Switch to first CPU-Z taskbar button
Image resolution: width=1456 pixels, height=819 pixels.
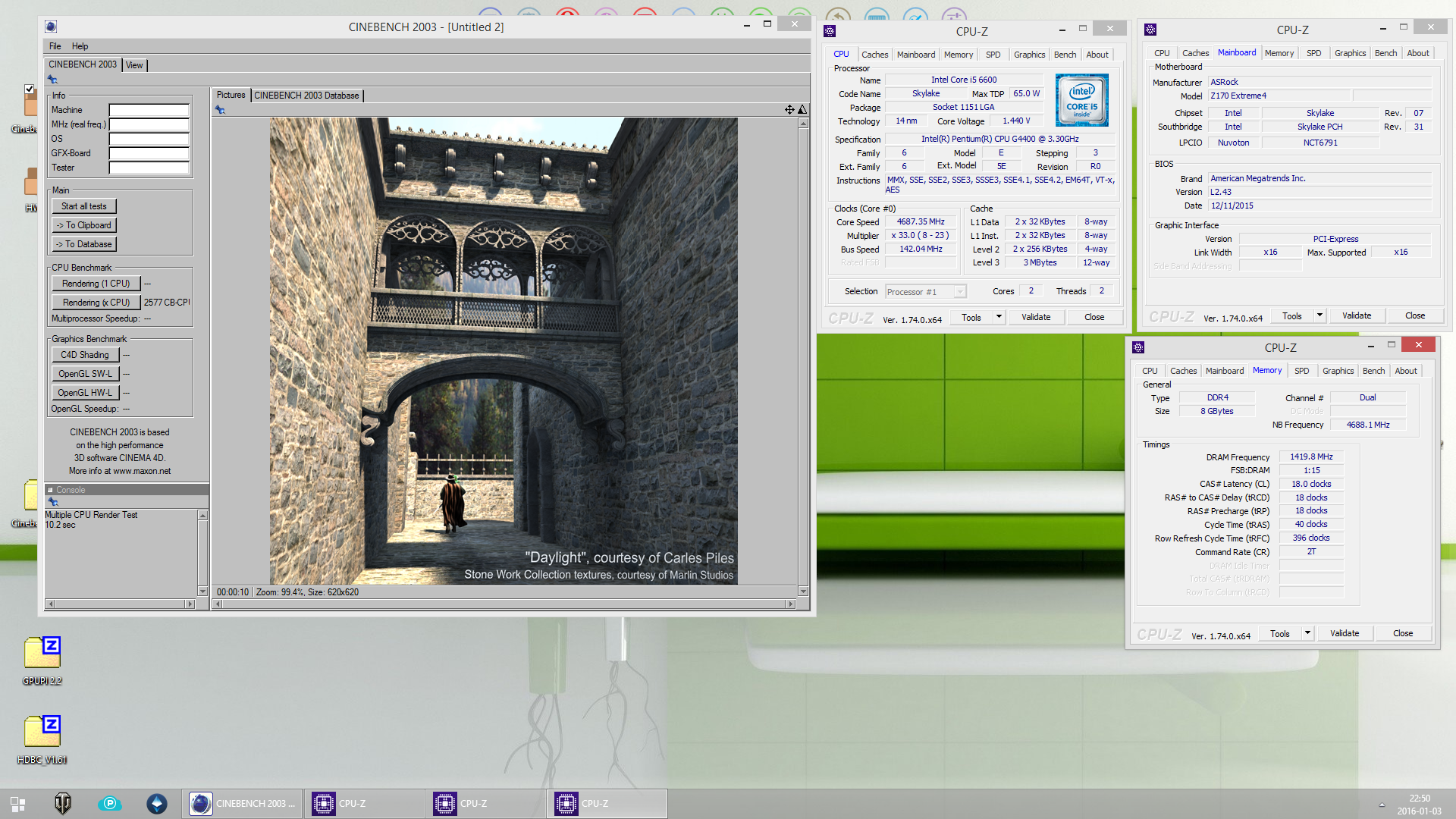point(365,804)
